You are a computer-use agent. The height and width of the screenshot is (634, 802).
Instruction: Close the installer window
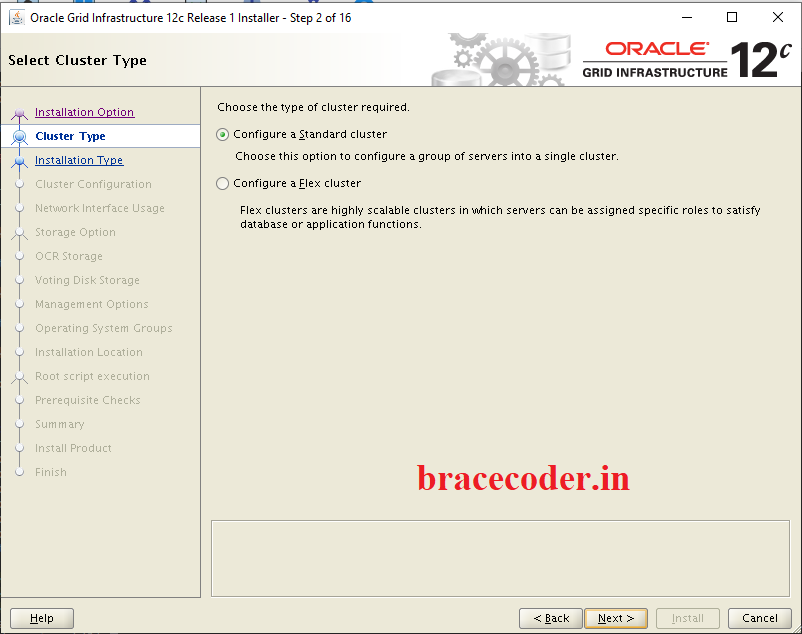(x=777, y=17)
